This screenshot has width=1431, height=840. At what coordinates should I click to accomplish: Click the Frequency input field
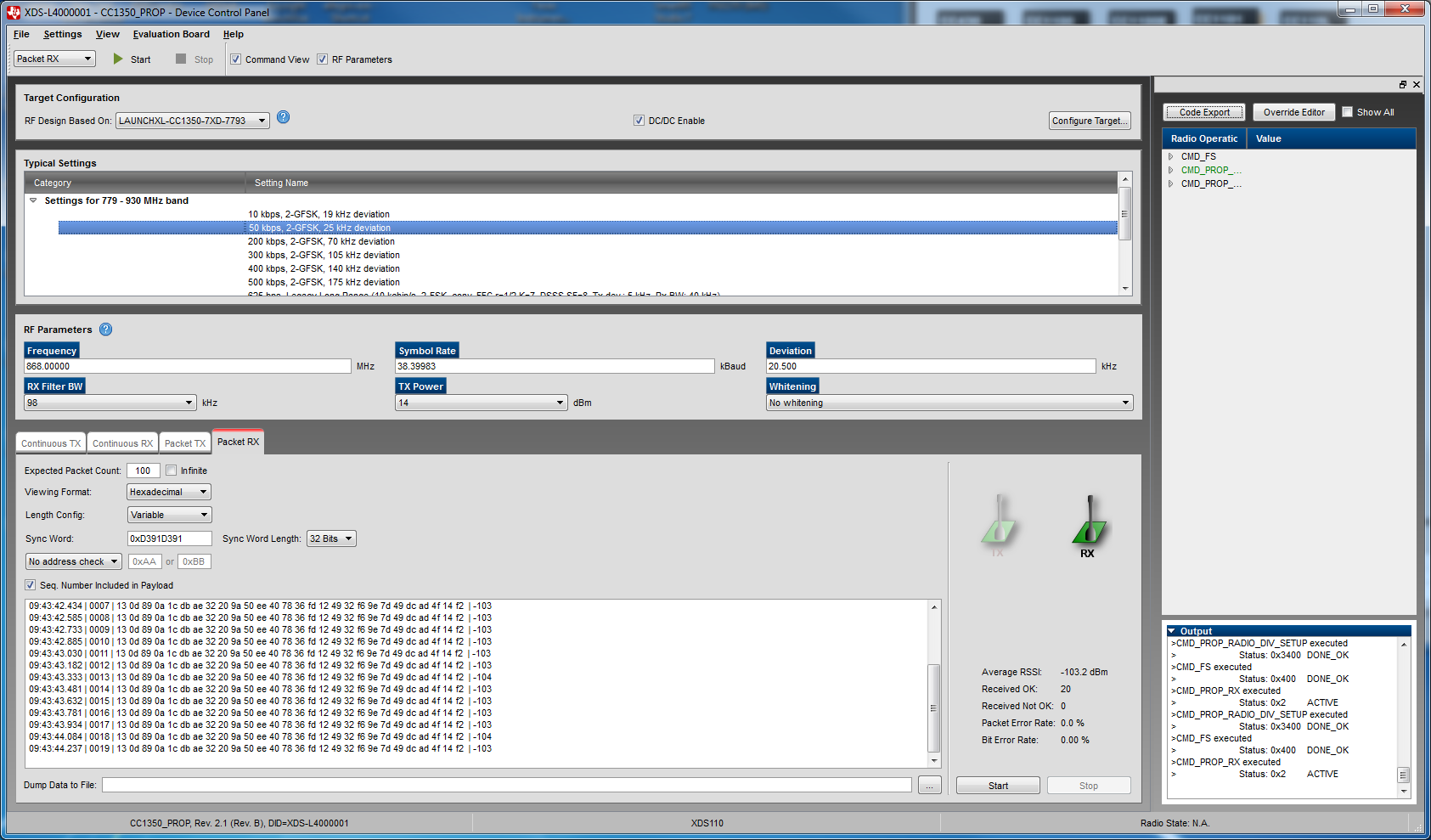pos(187,366)
